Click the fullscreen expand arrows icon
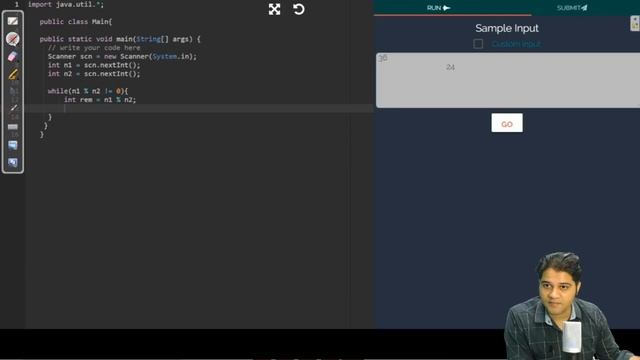 (x=275, y=9)
